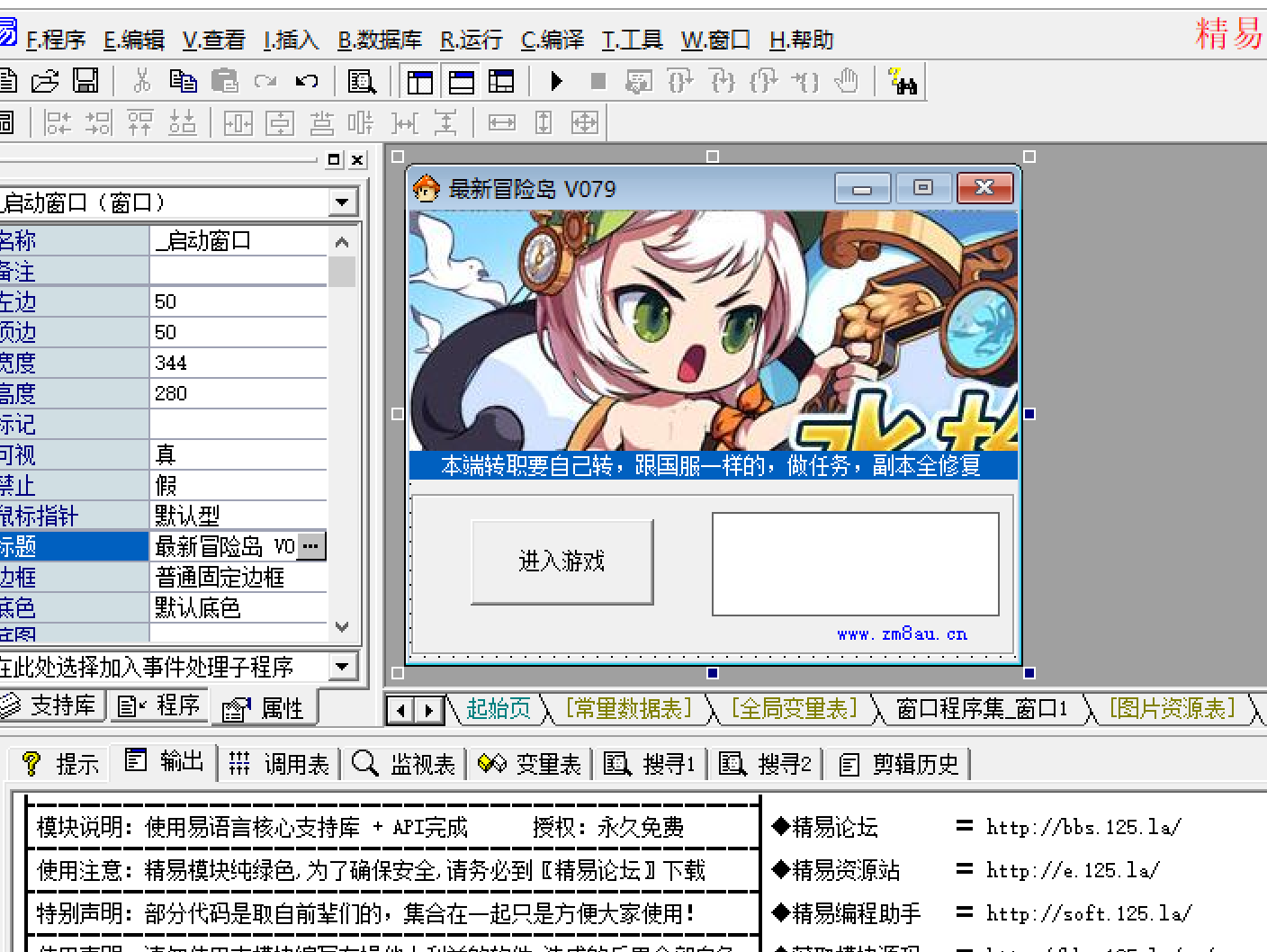Align components to top edge icon
This screenshot has height=952, width=1267.
pos(140,122)
